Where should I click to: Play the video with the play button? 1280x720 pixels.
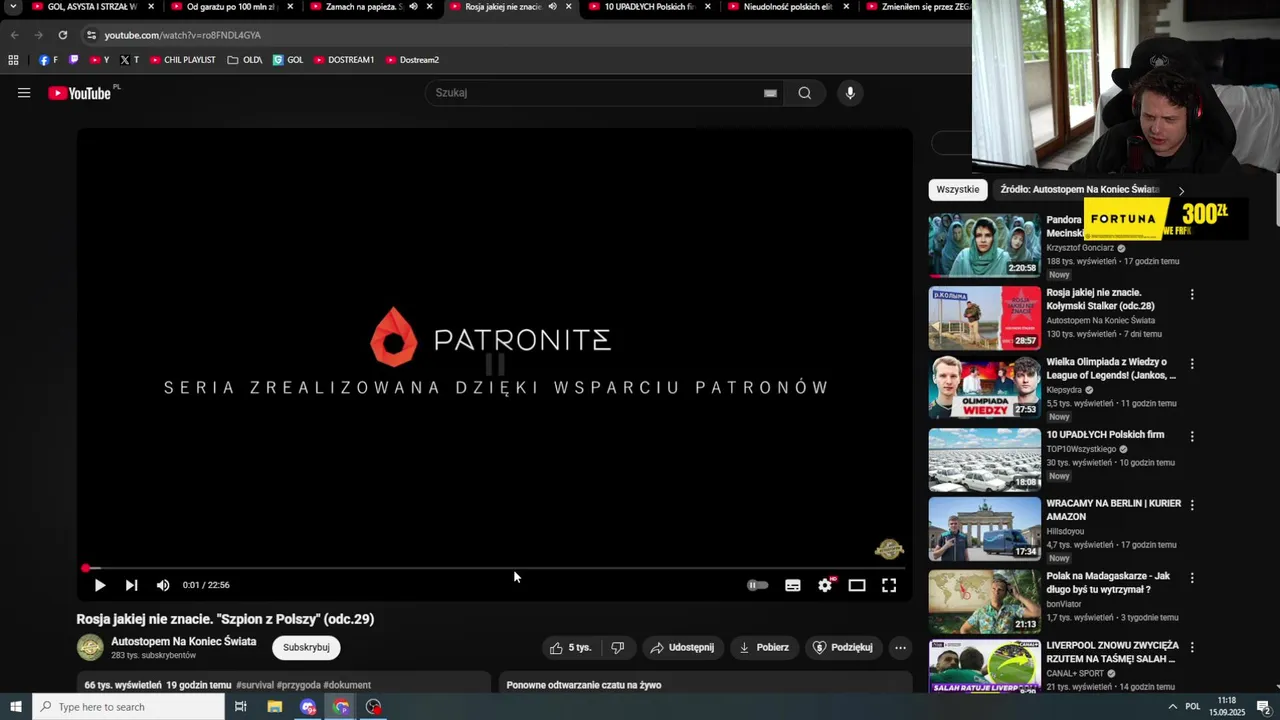tap(99, 585)
